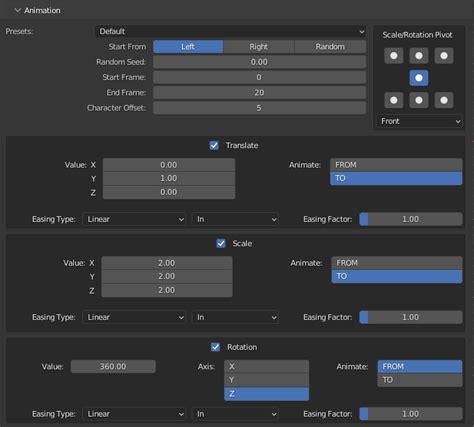
Task: Collapse the Animation panel chevron
Action: (x=17, y=10)
